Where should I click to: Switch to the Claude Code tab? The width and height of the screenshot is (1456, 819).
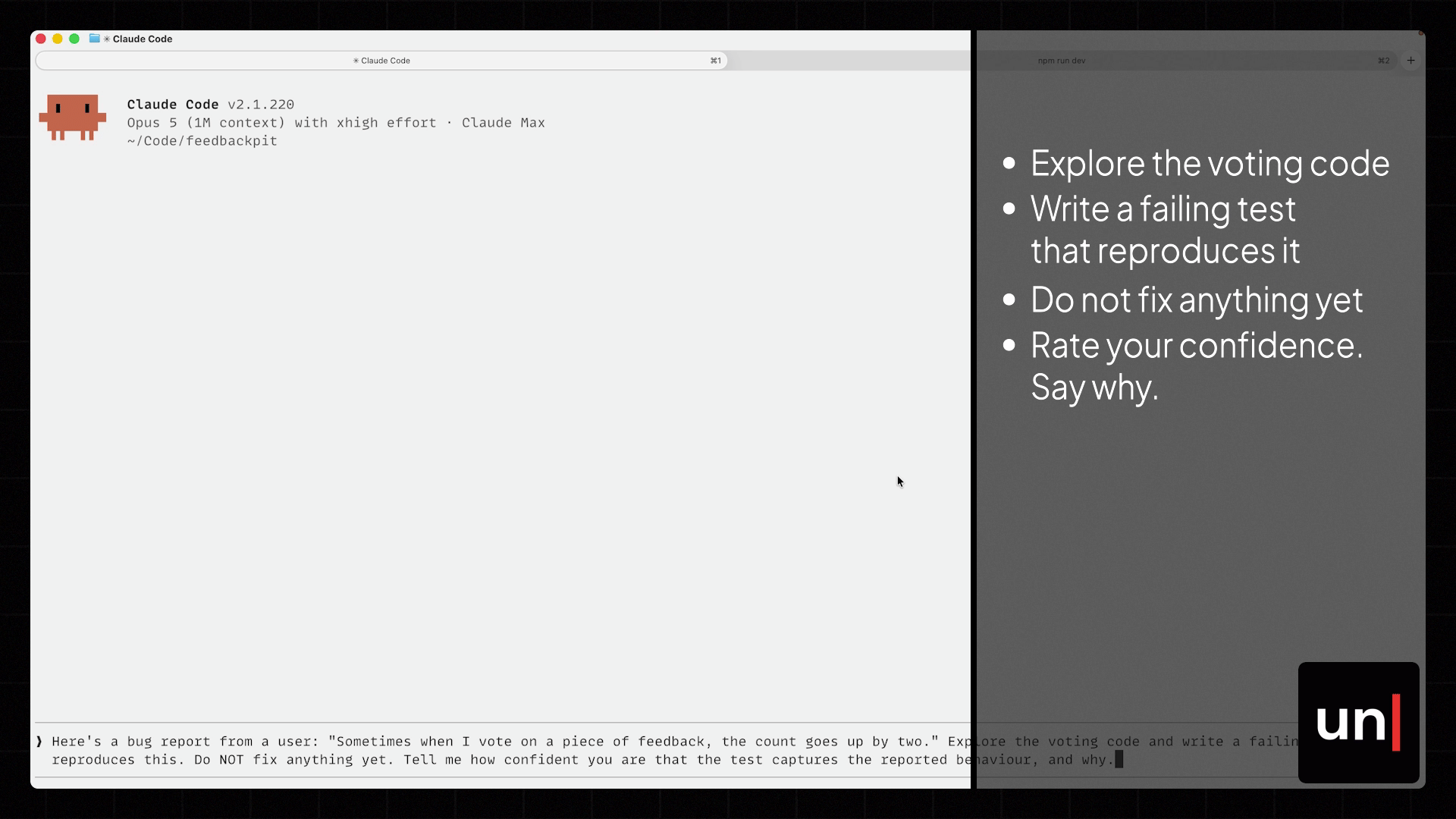pyautogui.click(x=381, y=61)
